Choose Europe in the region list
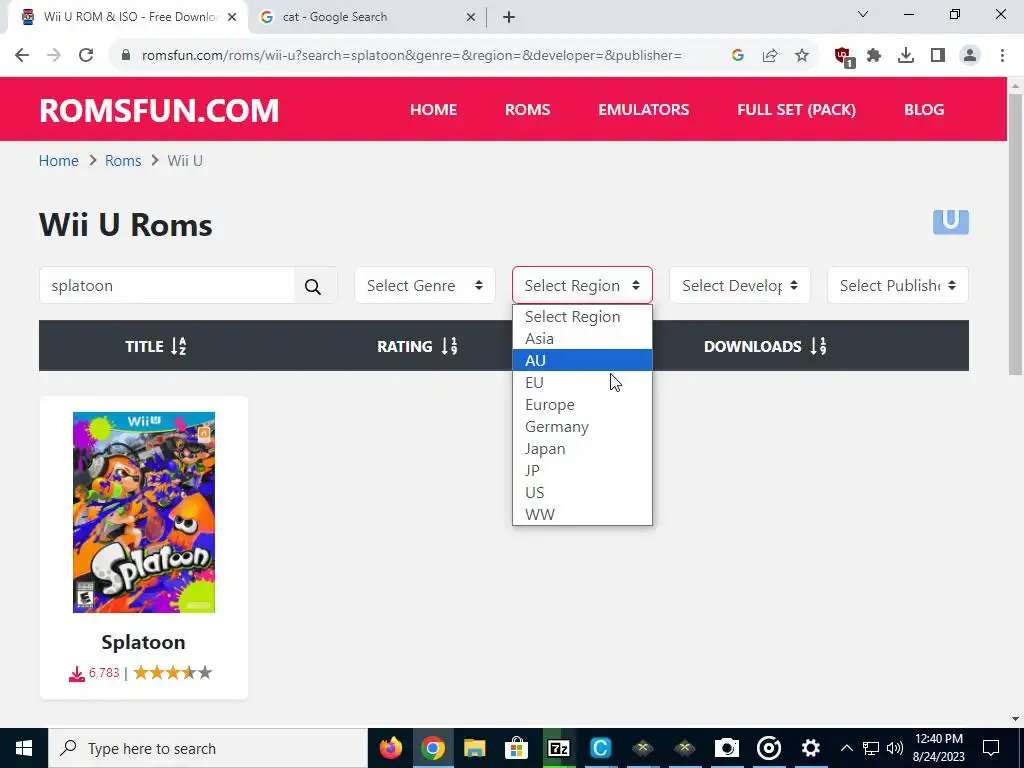The width and height of the screenshot is (1024, 768). [x=583, y=405]
